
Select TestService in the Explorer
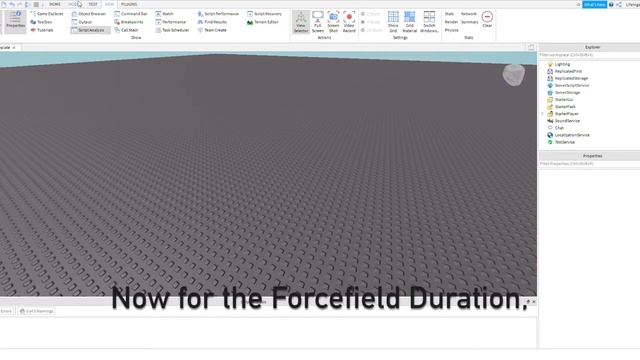(564, 142)
